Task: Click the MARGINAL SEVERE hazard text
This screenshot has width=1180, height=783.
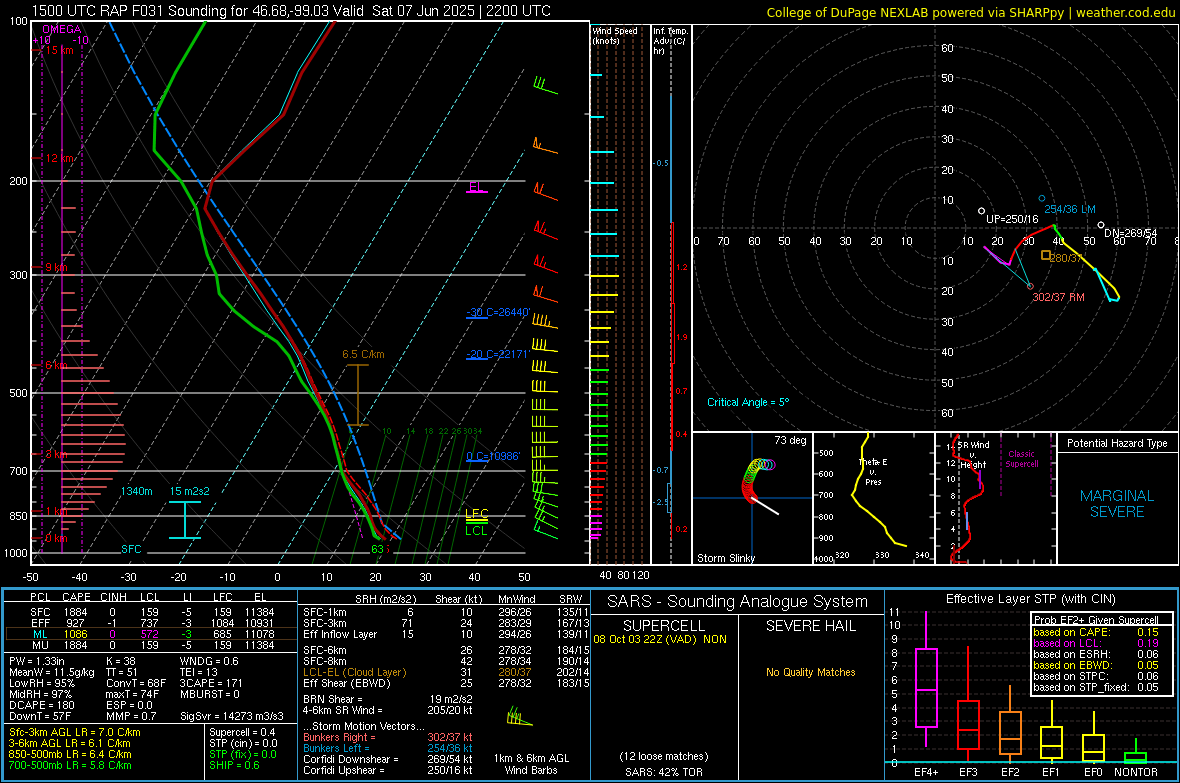Action: coord(1117,504)
